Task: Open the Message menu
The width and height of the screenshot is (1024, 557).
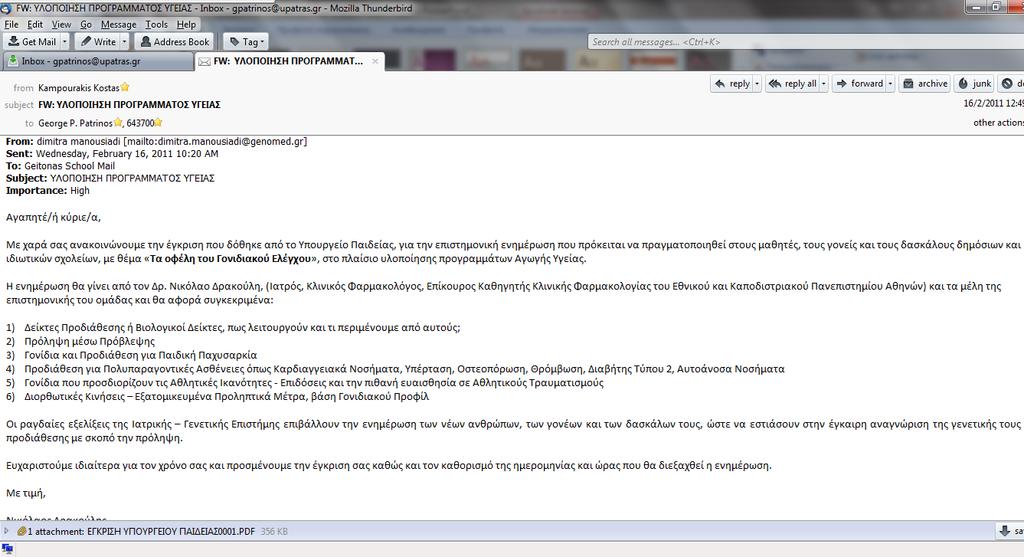Action: (119, 24)
